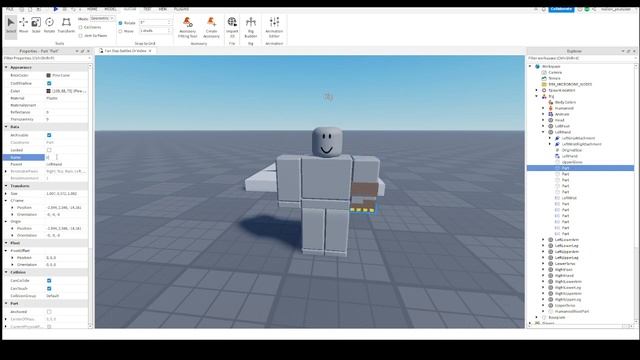The width and height of the screenshot is (640, 360).
Task: Expand the SpawnLocation tree node
Action: click(537, 90)
